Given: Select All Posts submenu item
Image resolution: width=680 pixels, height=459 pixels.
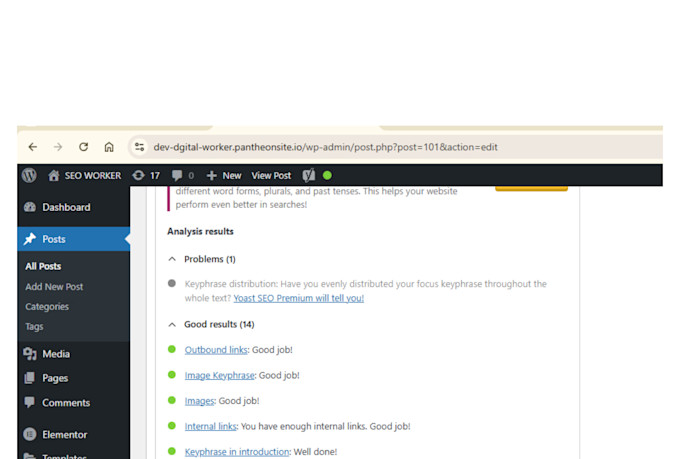Looking at the screenshot, I should [43, 266].
